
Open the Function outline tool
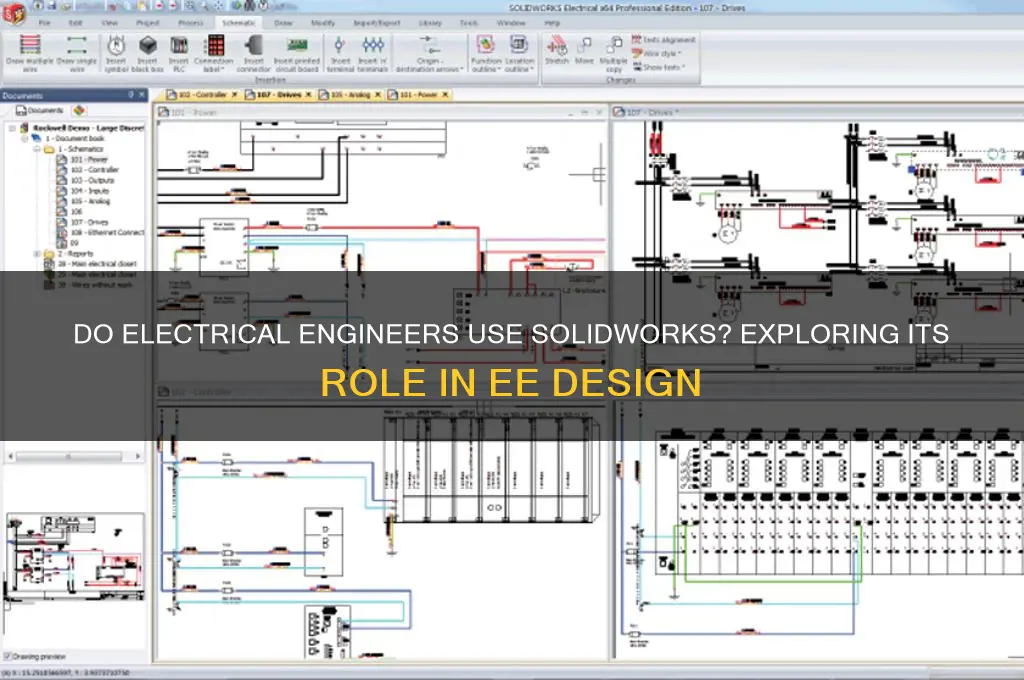pyautogui.click(x=486, y=53)
